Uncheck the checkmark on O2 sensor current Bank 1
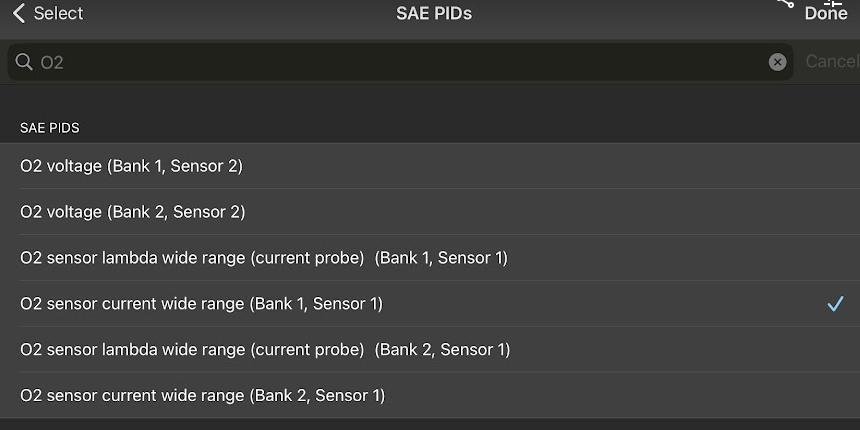 point(835,304)
